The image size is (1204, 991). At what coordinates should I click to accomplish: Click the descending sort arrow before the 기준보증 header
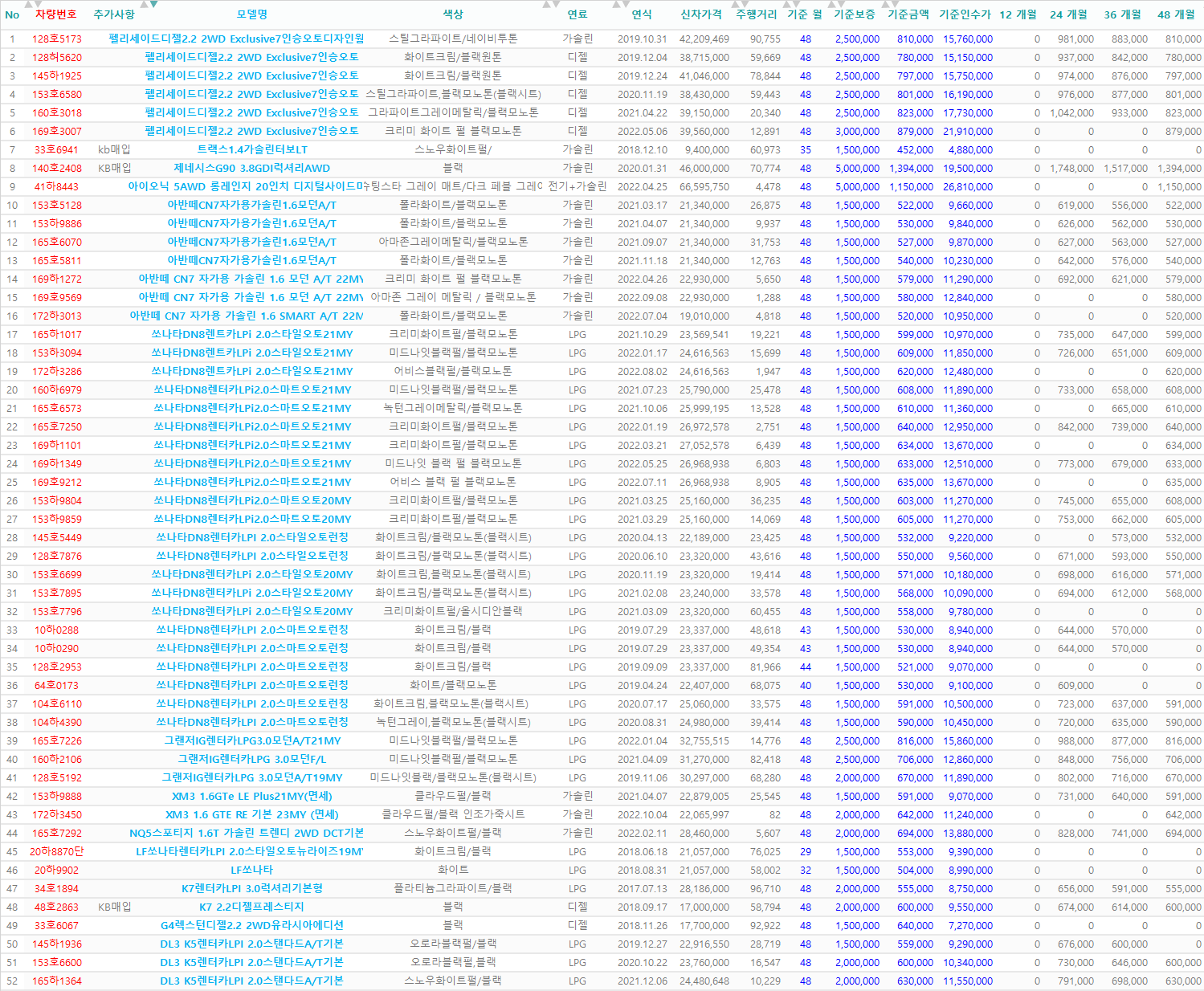[843, 5]
